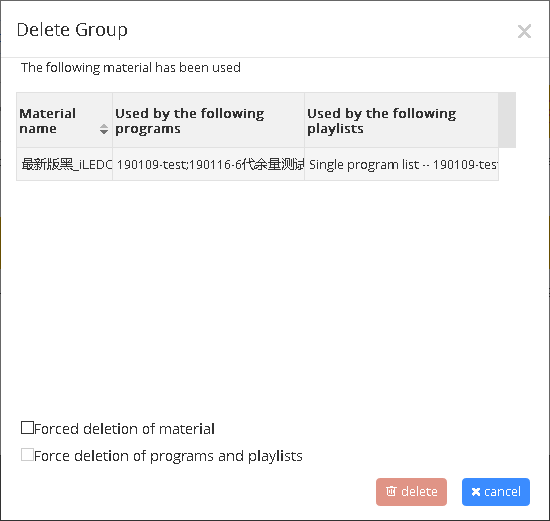Click the X icon on cancel button
The width and height of the screenshot is (550, 521).
tap(476, 492)
